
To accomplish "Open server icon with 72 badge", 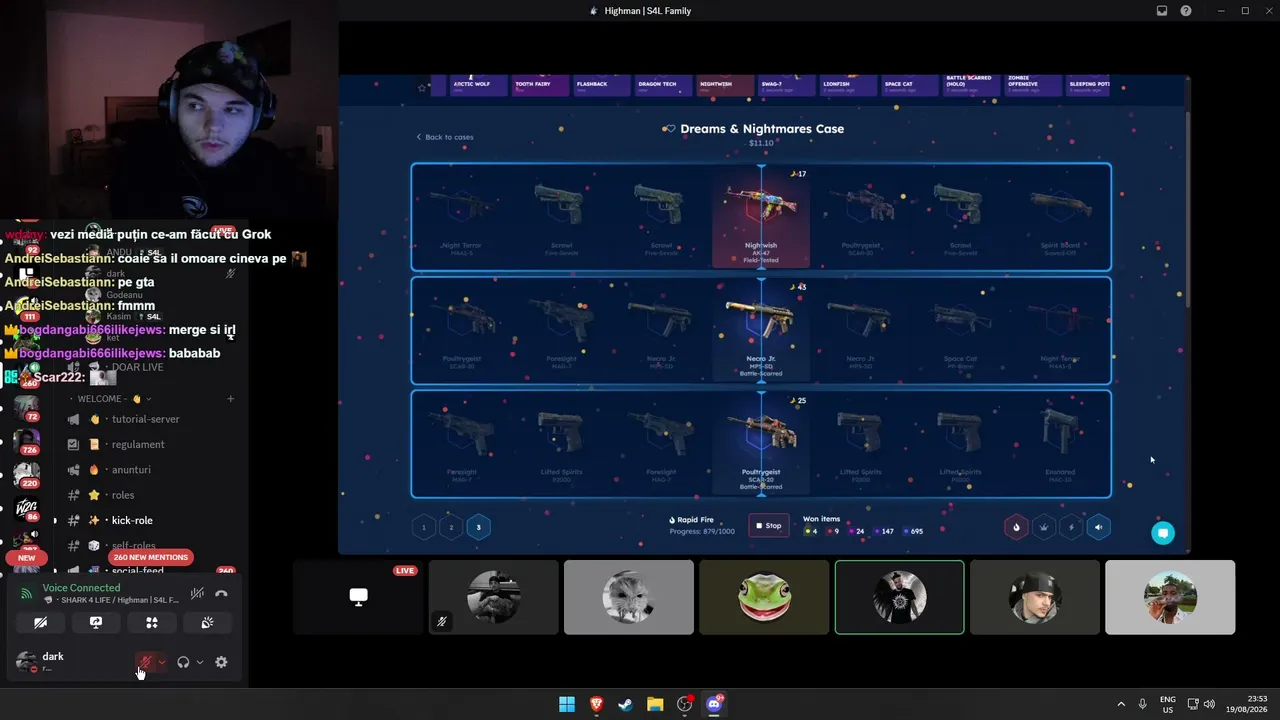I will click(x=26, y=407).
